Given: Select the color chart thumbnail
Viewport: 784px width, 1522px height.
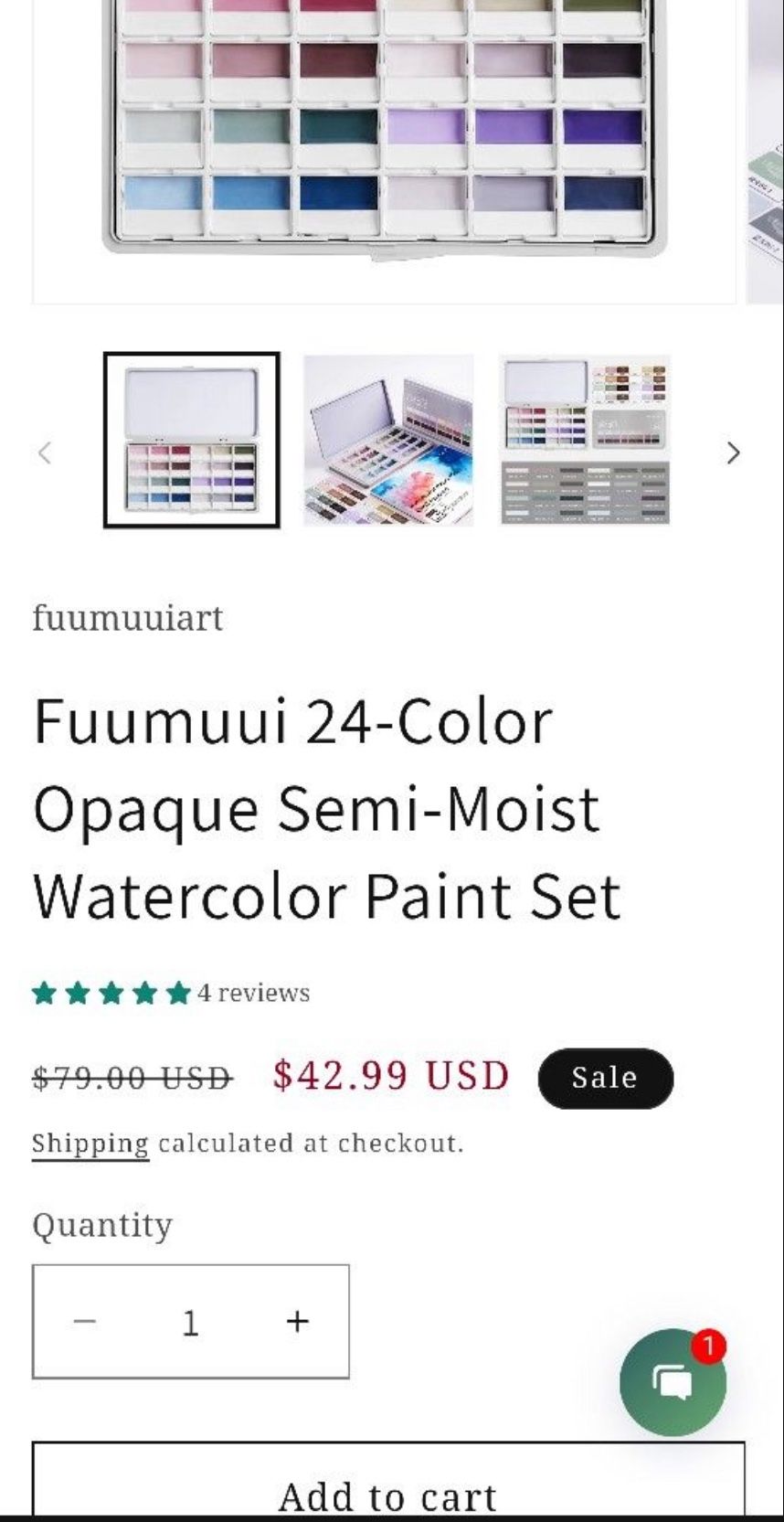Looking at the screenshot, I should point(585,440).
